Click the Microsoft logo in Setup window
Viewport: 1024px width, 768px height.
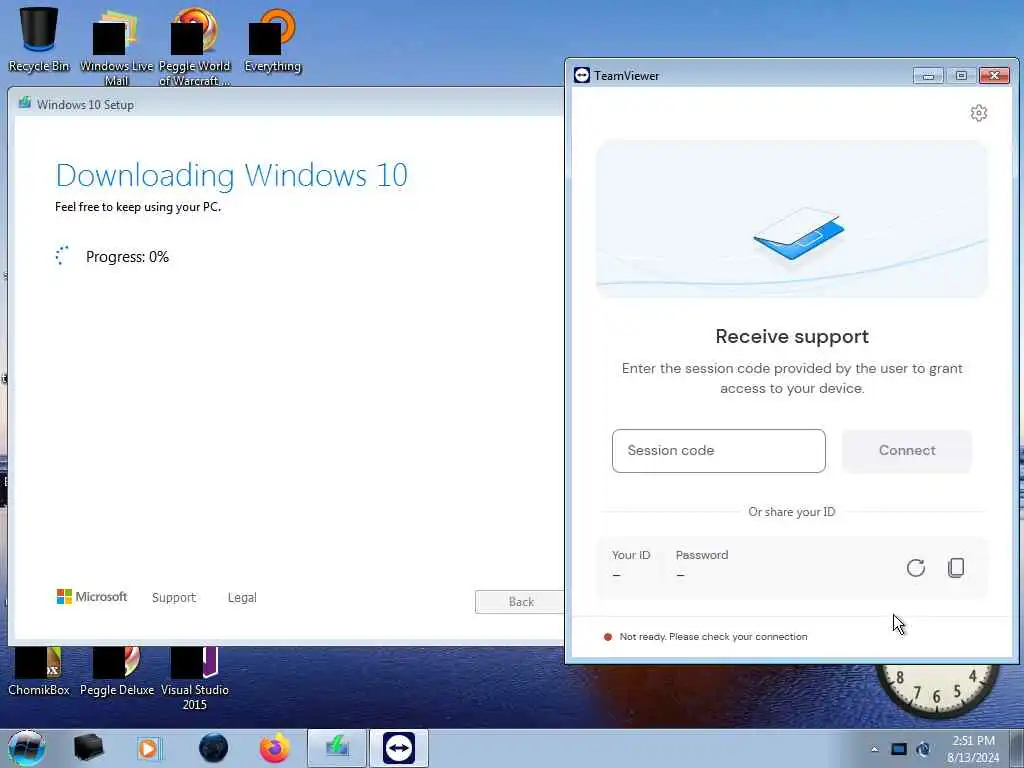coord(92,597)
